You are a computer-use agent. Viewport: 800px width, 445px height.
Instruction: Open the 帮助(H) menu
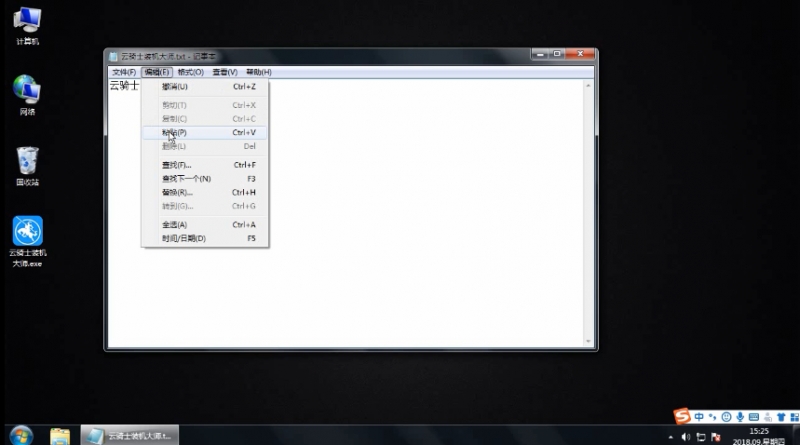[259, 72]
